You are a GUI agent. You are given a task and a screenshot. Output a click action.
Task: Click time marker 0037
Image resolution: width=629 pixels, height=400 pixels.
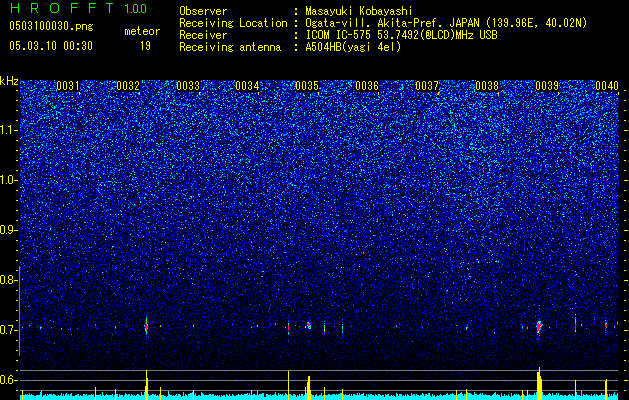click(427, 86)
